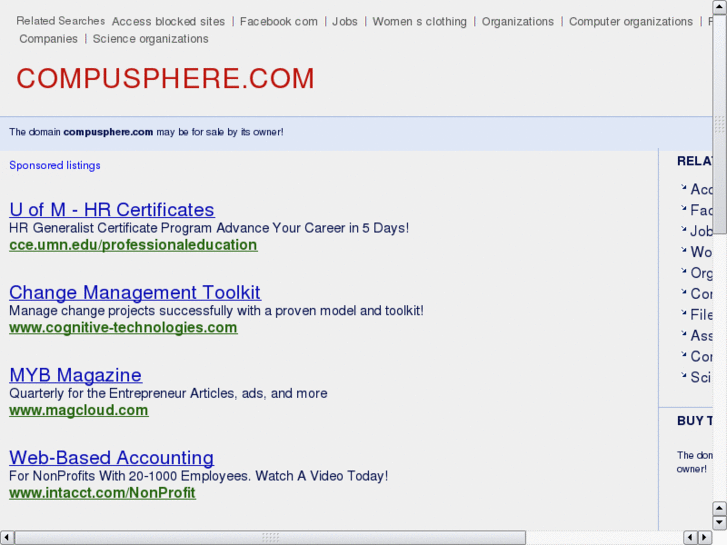Screen dimensions: 727x545
Task: Click the 'Related Searches' label
Action: click(x=61, y=21)
